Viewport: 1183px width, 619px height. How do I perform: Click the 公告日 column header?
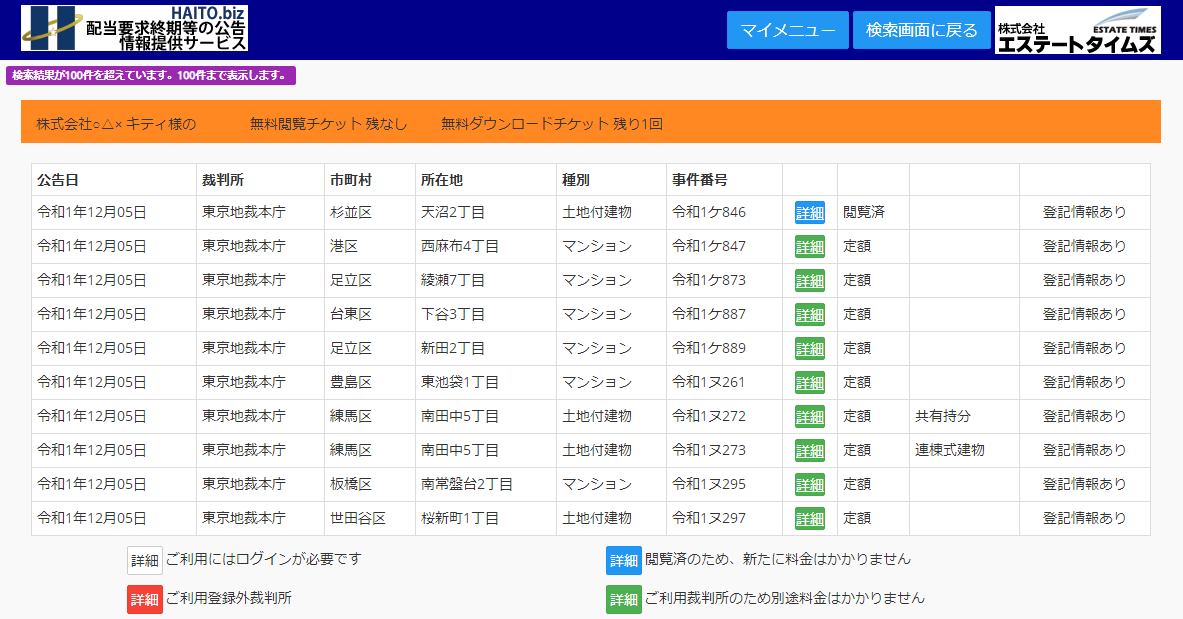[x=58, y=180]
